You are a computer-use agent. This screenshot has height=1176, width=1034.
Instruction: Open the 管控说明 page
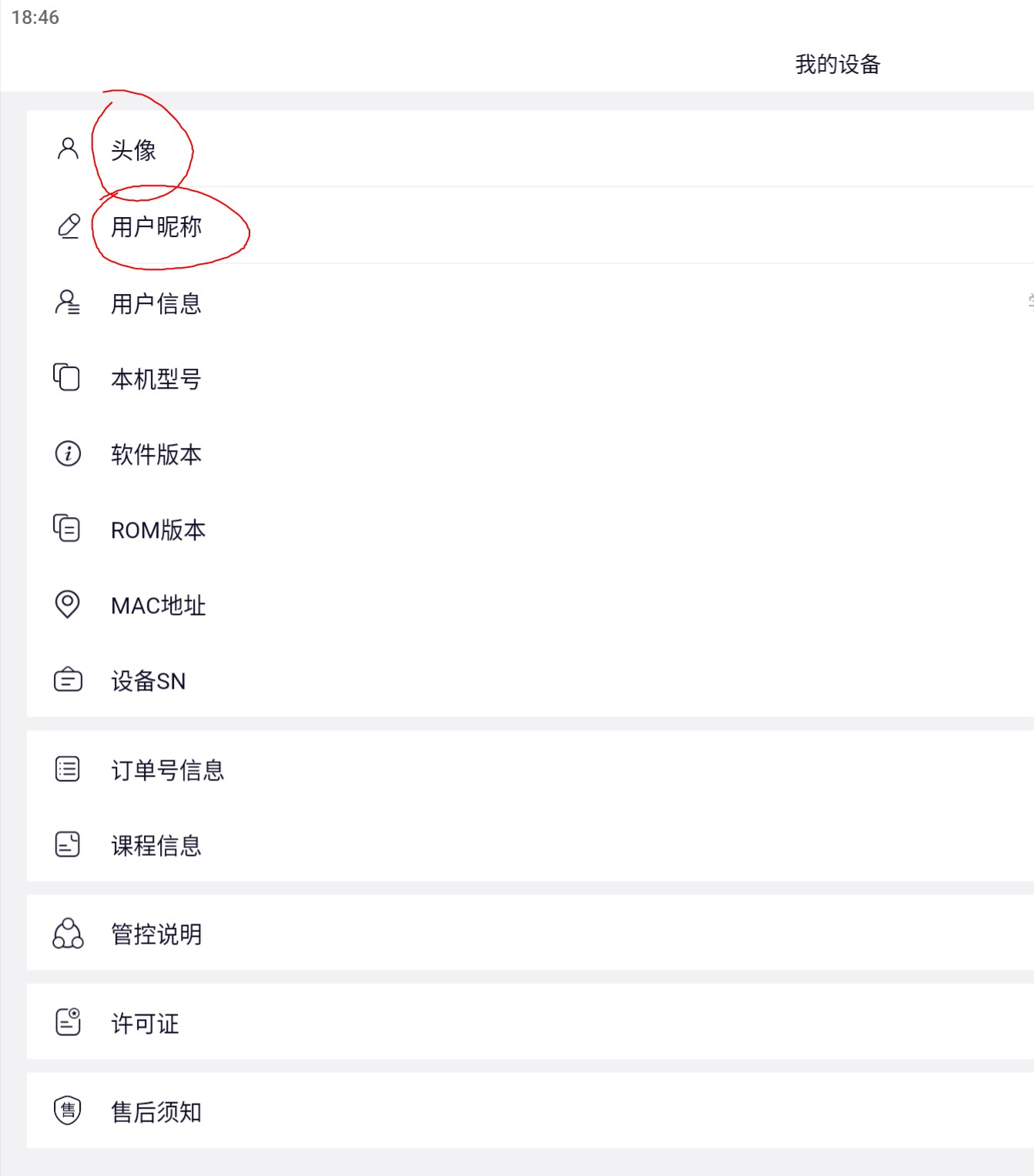point(530,933)
